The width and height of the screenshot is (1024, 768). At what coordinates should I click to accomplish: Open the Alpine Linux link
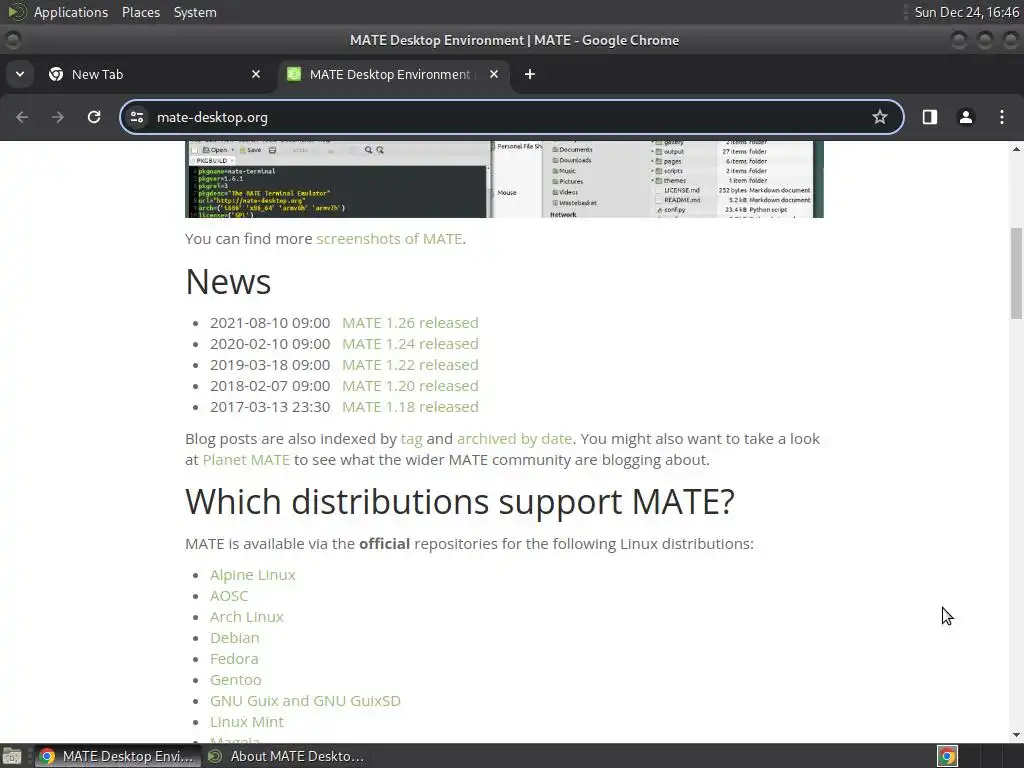coord(253,575)
